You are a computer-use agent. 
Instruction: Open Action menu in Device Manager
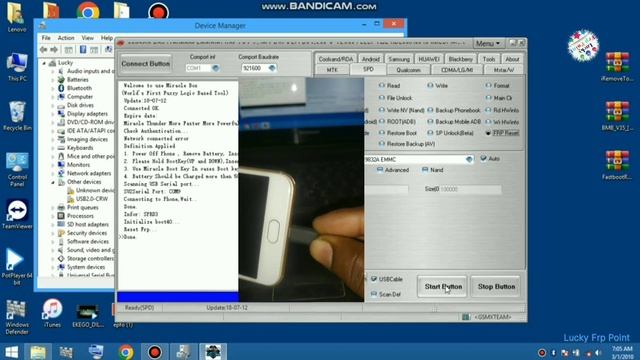[66, 38]
